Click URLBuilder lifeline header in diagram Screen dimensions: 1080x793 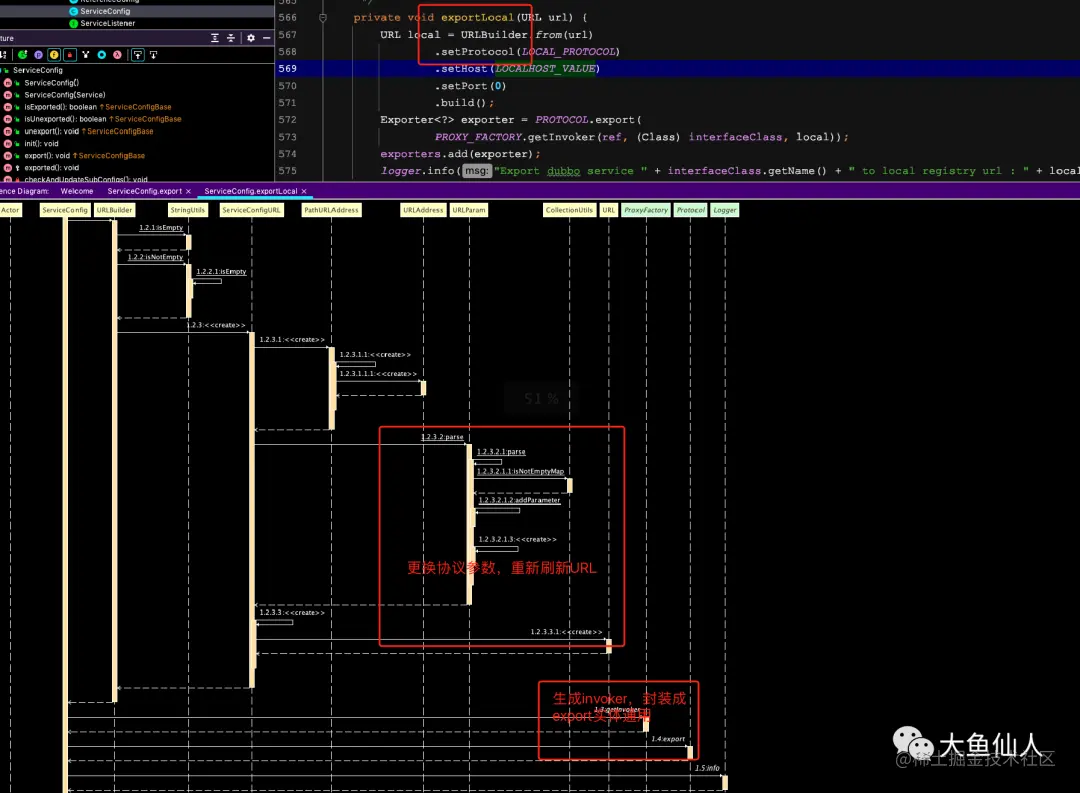[114, 210]
